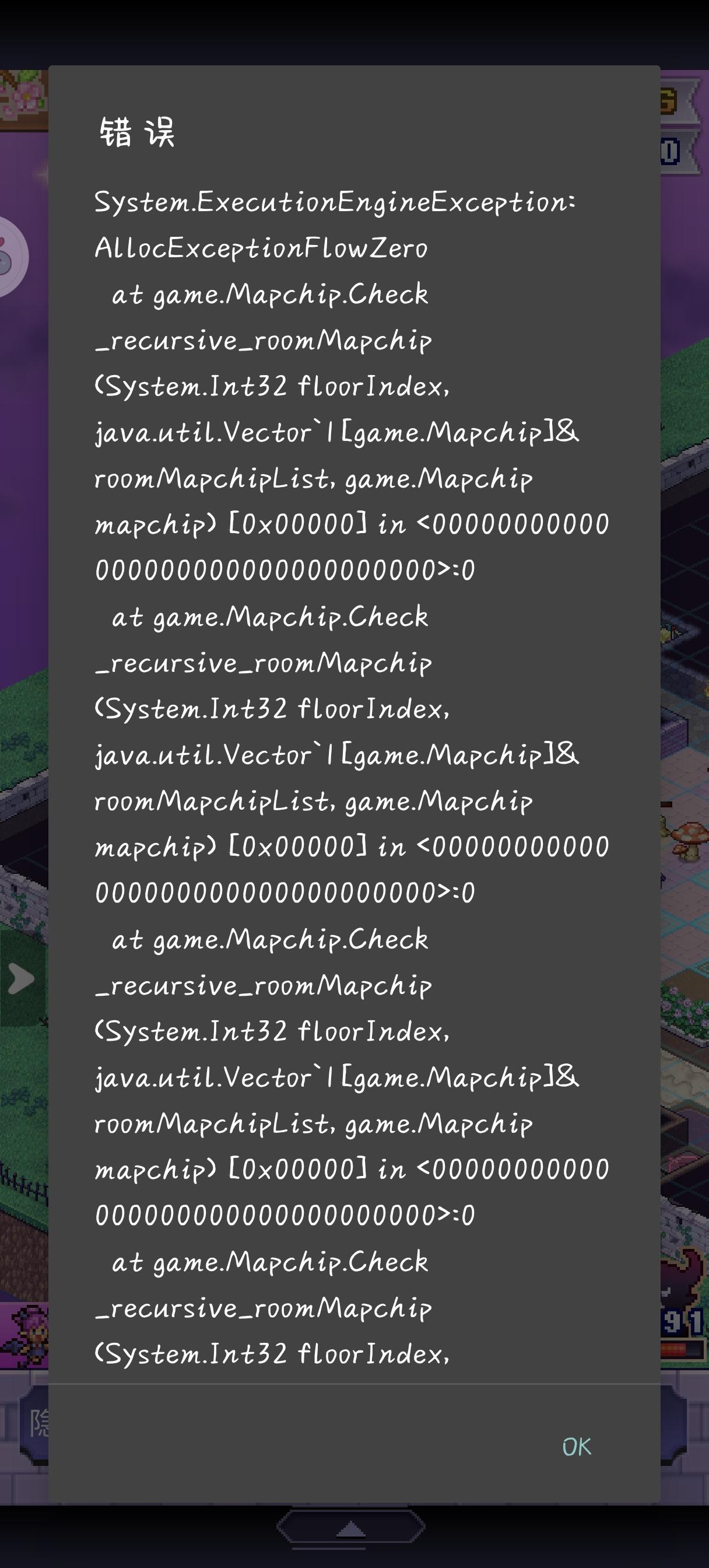Tap the red gauge bar under 91

click(x=682, y=1349)
